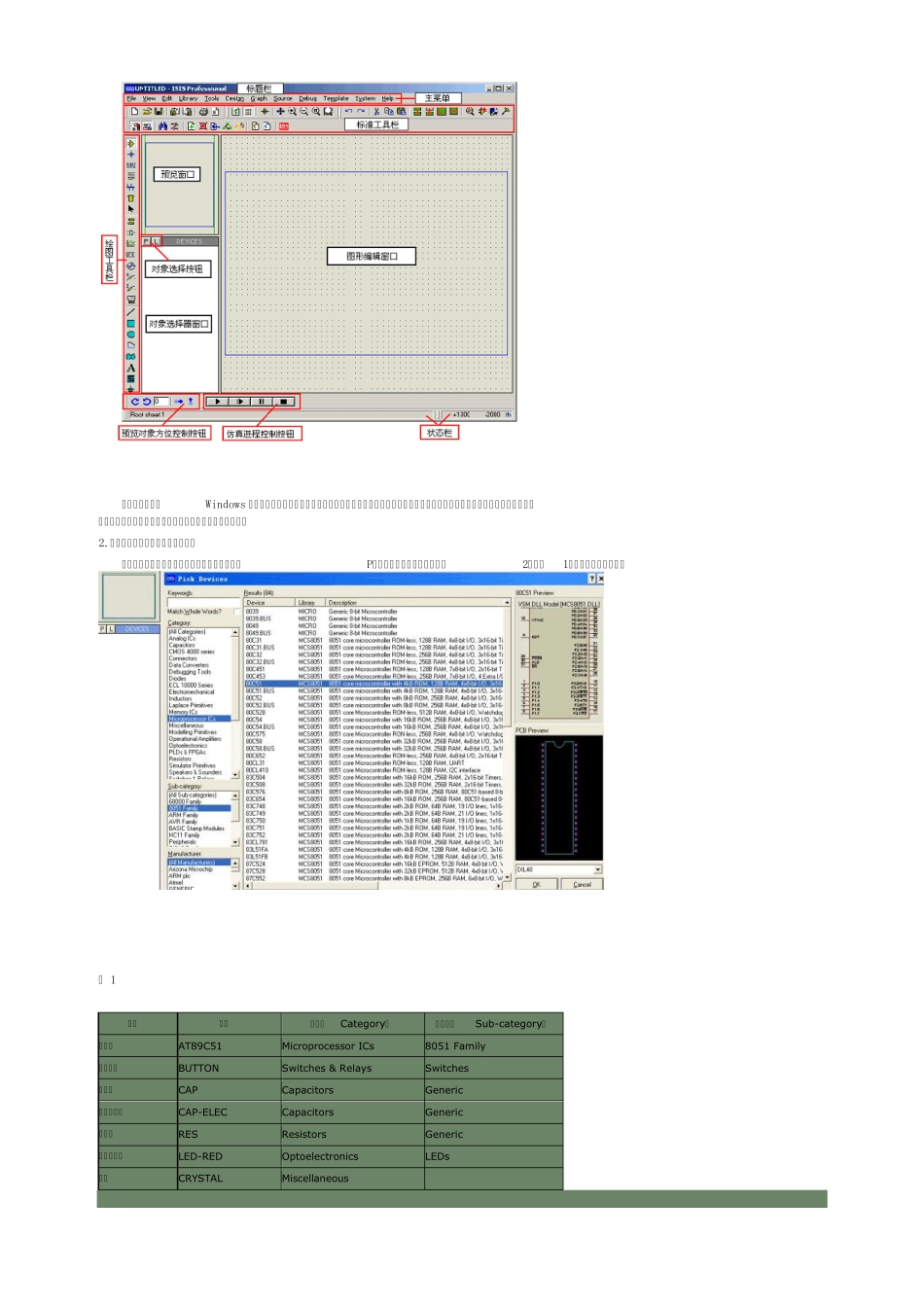Select the arrow selection tool
The height and width of the screenshot is (1307, 924).
point(131,209)
